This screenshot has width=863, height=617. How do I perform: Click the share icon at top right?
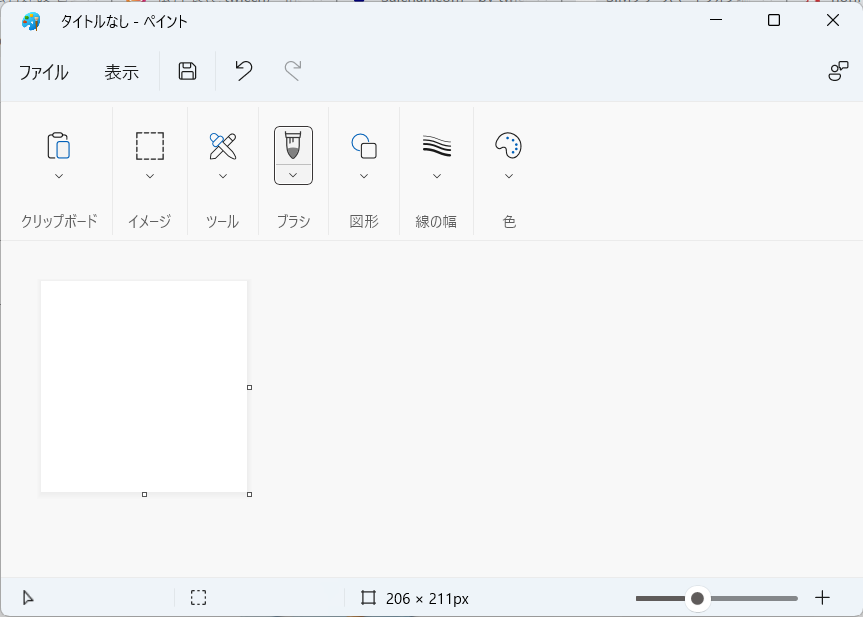(838, 71)
